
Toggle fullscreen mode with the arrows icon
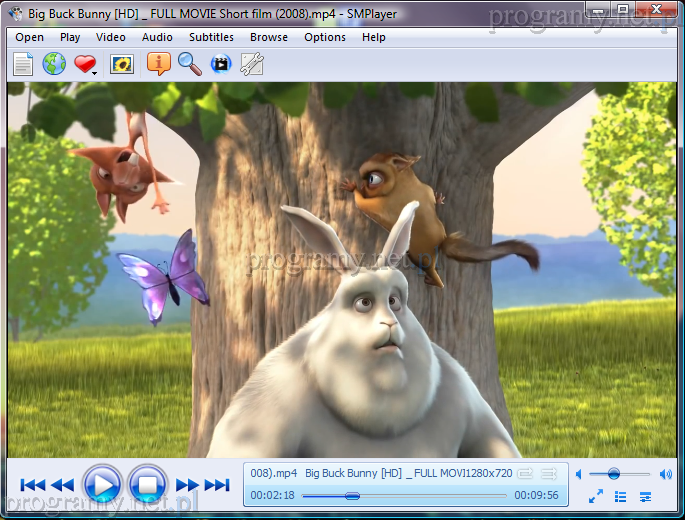(x=595, y=496)
